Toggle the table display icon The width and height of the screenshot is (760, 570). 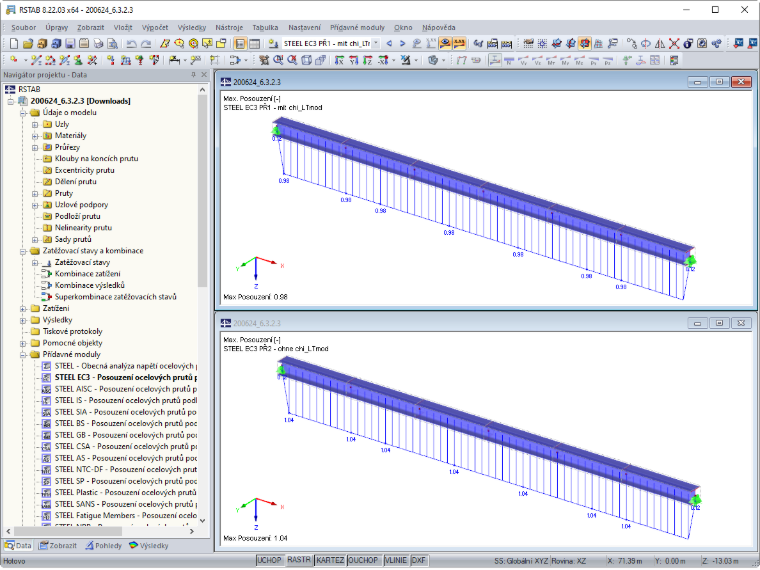[254, 44]
